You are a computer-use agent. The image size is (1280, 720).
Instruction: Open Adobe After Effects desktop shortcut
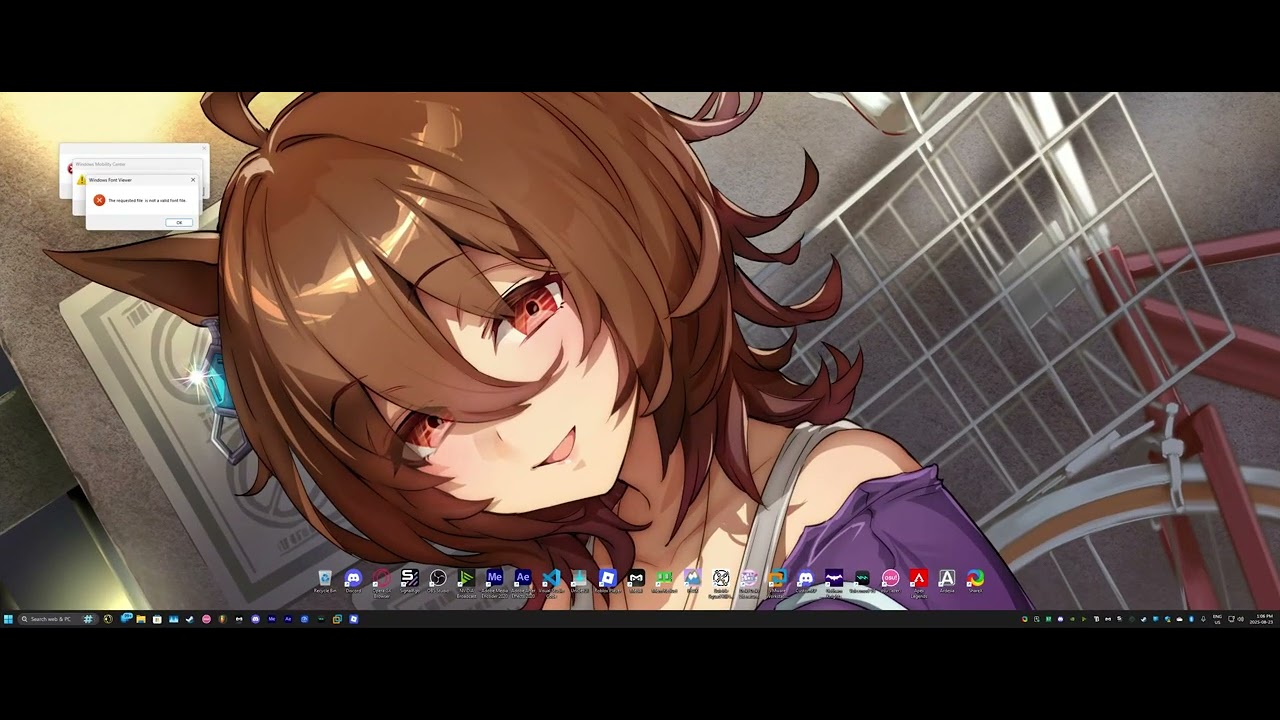click(522, 583)
